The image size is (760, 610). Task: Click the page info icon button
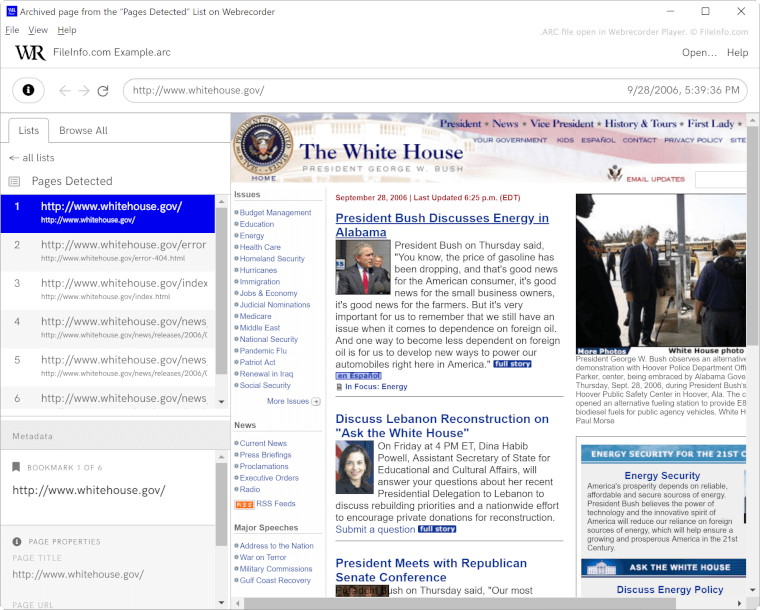[28, 90]
